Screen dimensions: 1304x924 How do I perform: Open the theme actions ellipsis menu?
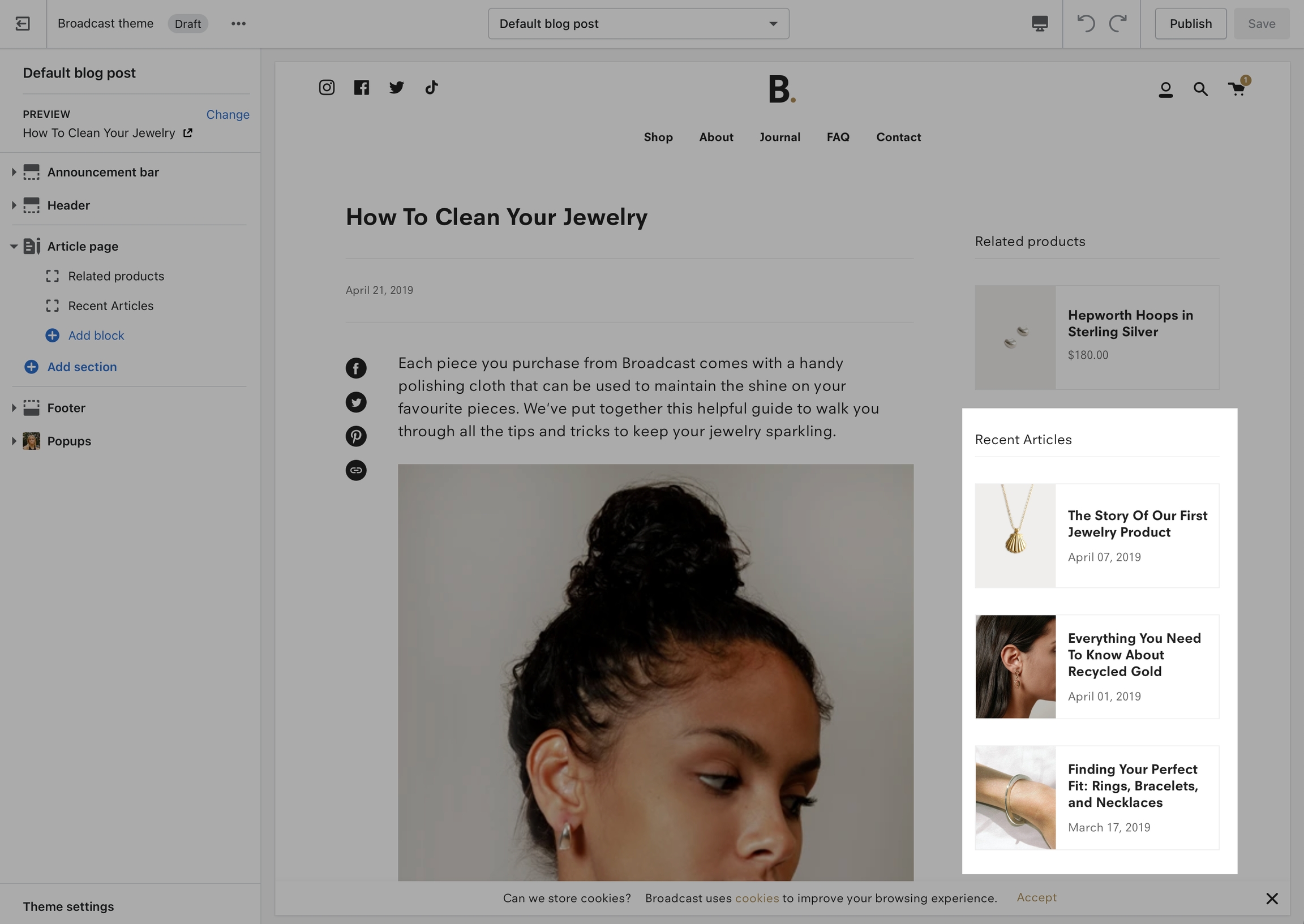(238, 23)
